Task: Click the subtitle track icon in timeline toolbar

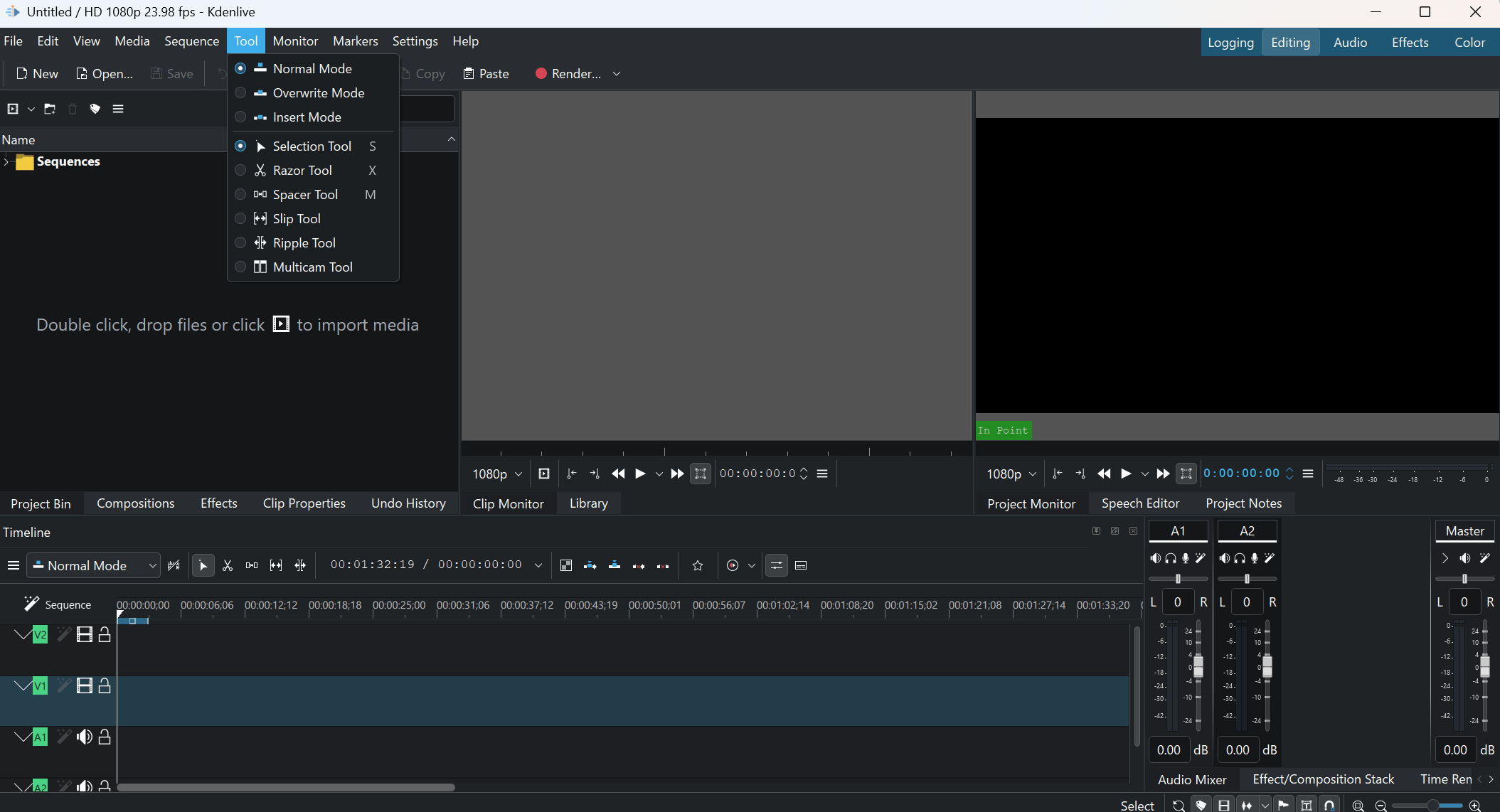Action: [801, 565]
